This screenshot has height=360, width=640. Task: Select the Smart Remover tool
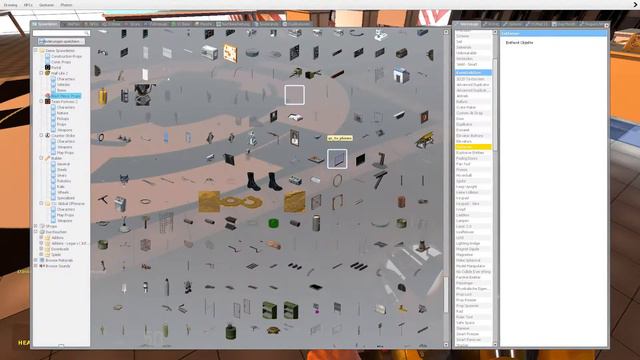pyautogui.click(x=473, y=340)
